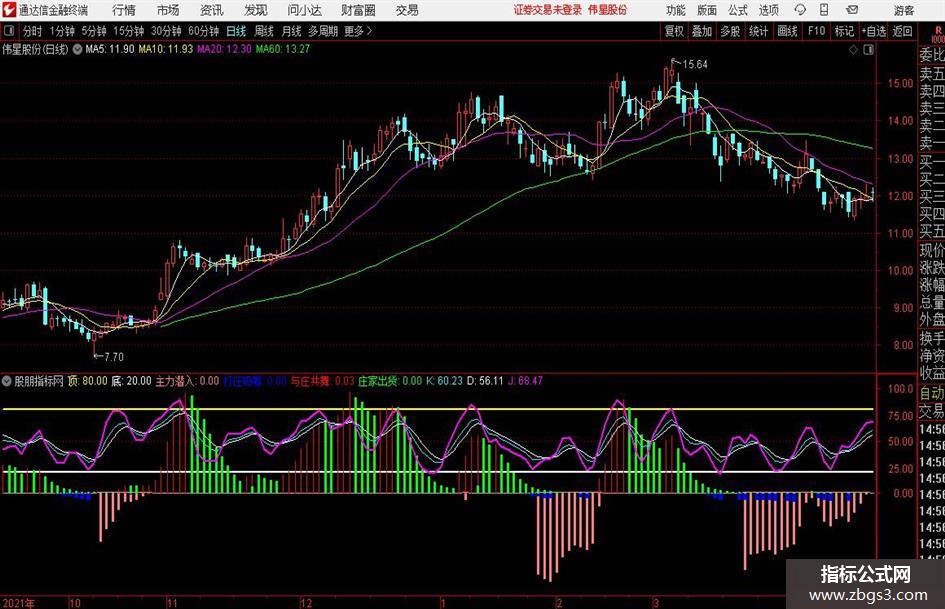
Task: Select the 1分钟 period tab
Action: coord(61,31)
